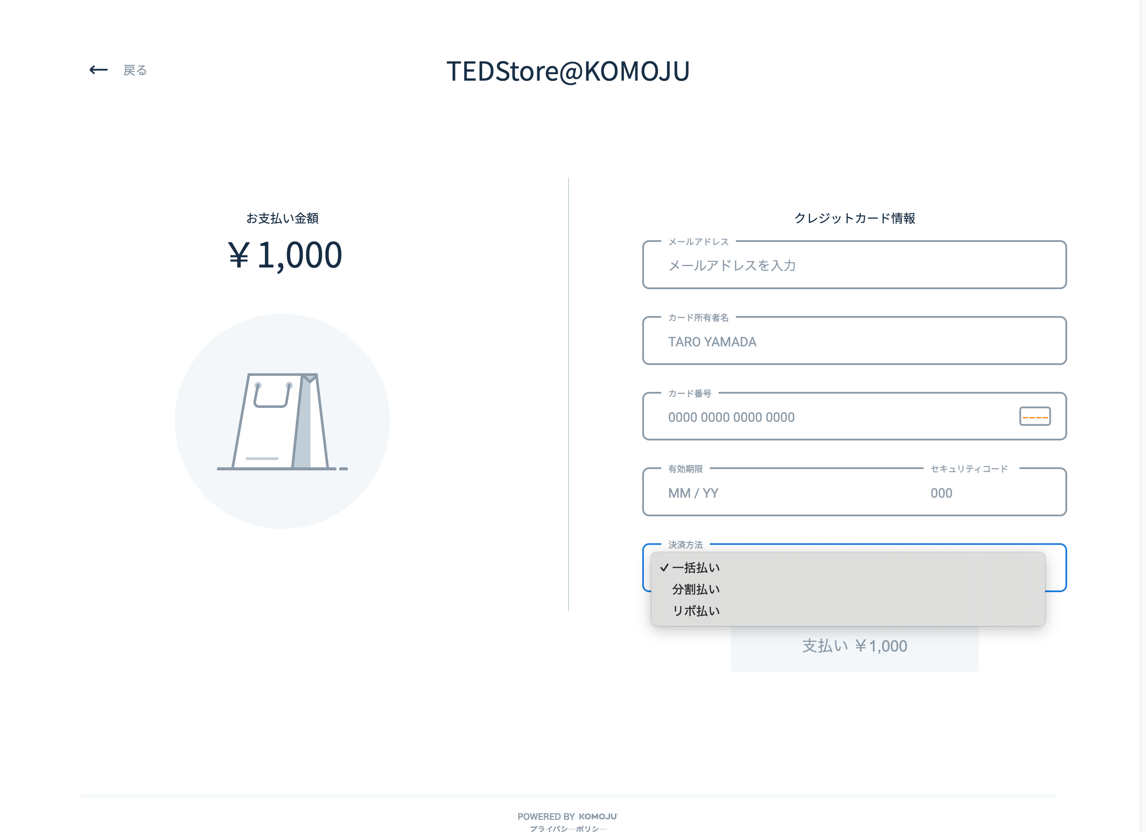Click the shopping bag illustration
Image resolution: width=1146 pixels, height=832 pixels.
tap(282, 421)
